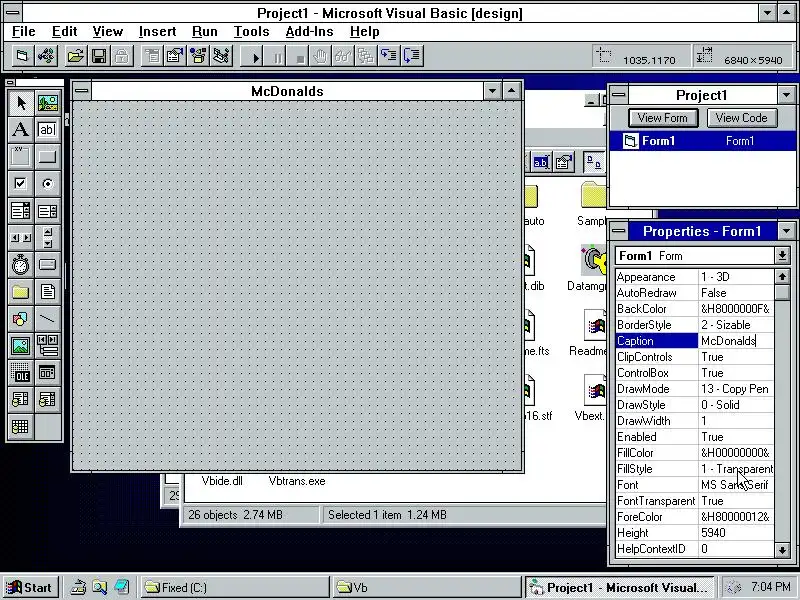The image size is (800, 600).
Task: Select Form1 in the Project window list
Action: coord(702,141)
